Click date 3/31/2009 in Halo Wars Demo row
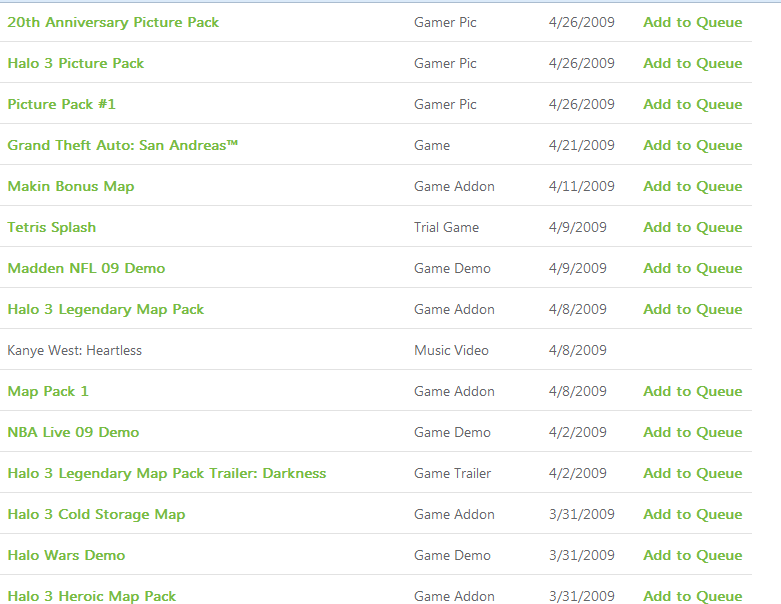781x604 pixels. pyautogui.click(x=582, y=555)
